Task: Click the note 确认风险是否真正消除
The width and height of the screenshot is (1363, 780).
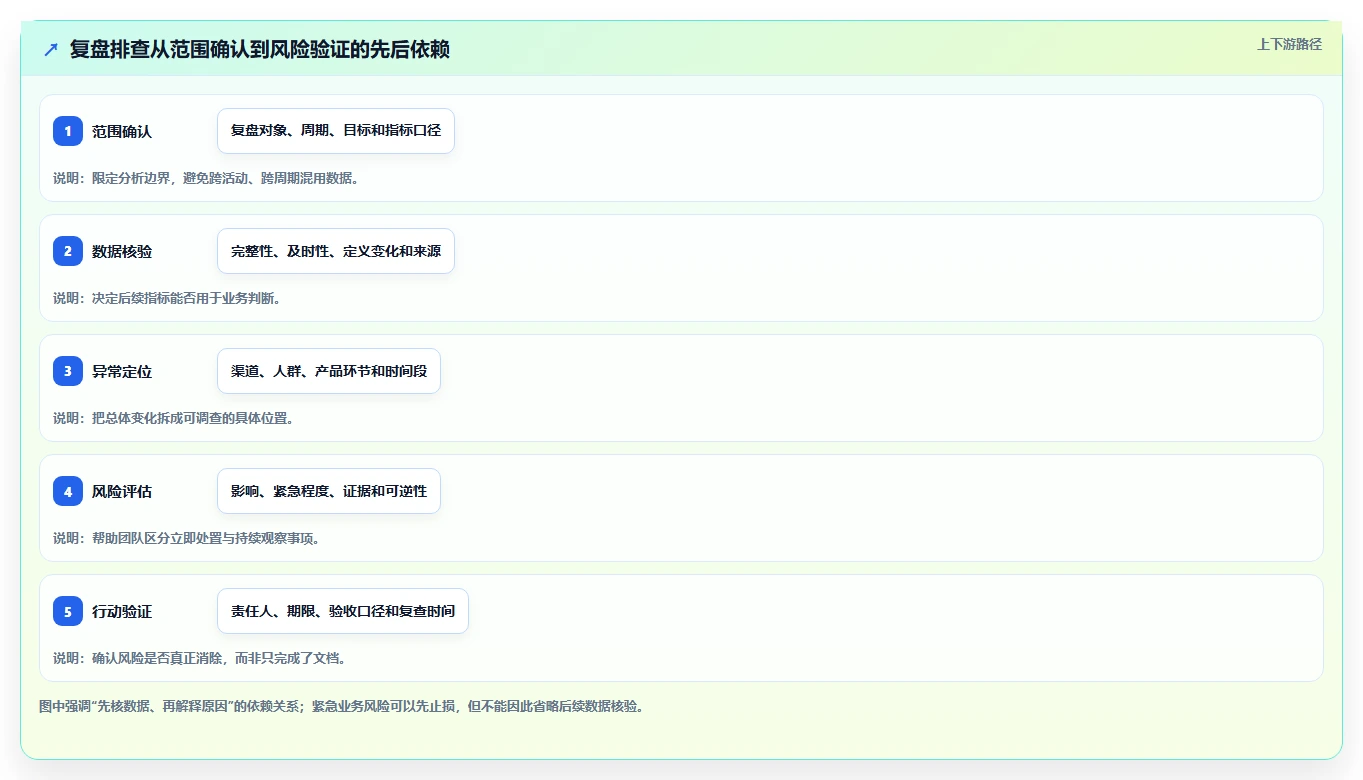Action: click(x=200, y=658)
